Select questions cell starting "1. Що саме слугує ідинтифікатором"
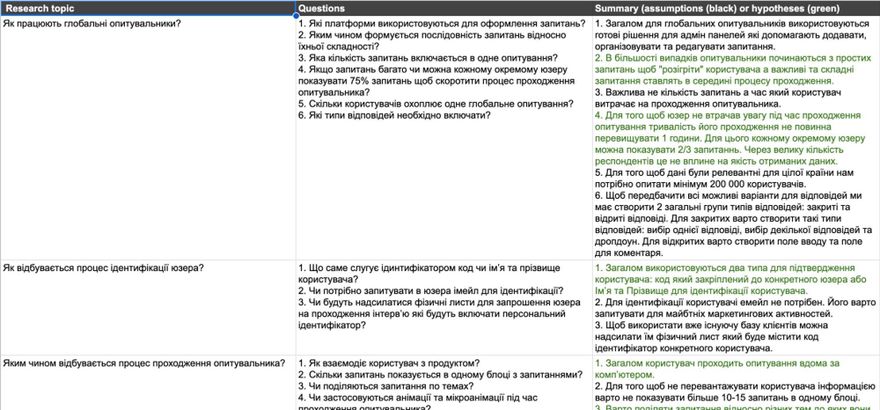Viewport: 880px width, 410px height. tap(444, 307)
